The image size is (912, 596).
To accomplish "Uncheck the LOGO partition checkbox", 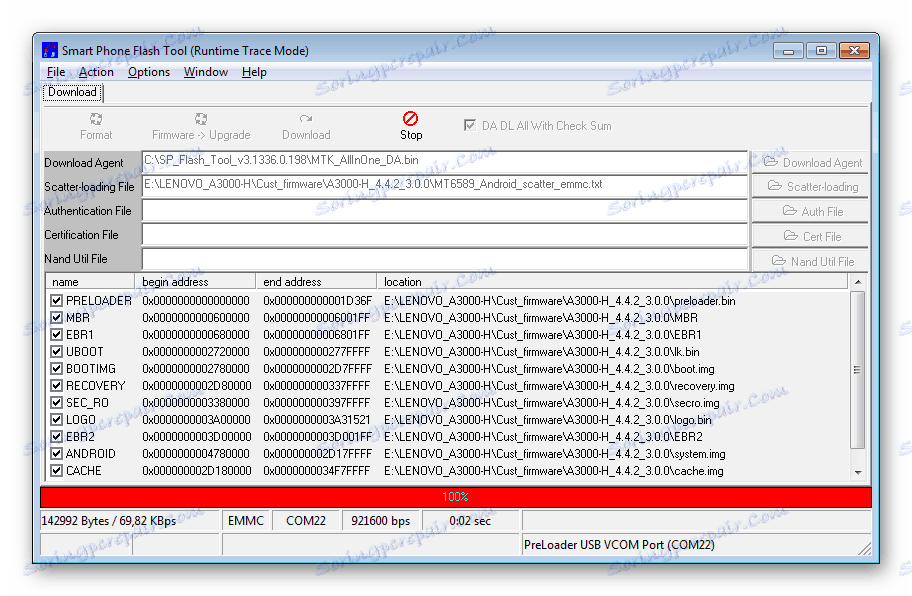I will coord(56,419).
